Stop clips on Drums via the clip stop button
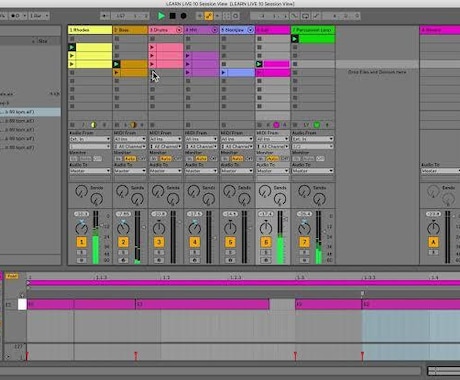Viewport: 460px width, 380px height. 152,125
